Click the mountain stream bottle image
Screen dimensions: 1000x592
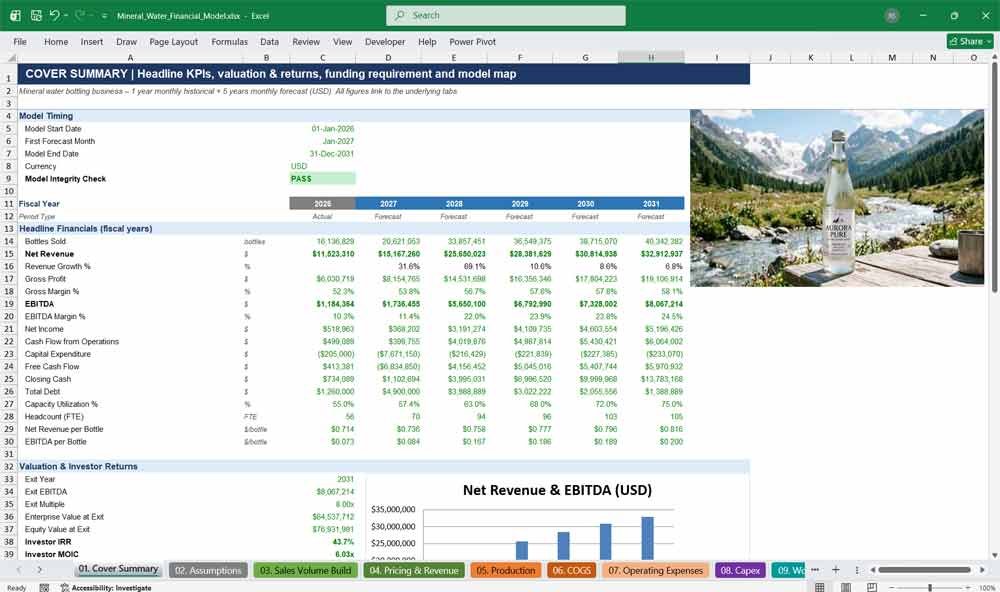click(837, 198)
